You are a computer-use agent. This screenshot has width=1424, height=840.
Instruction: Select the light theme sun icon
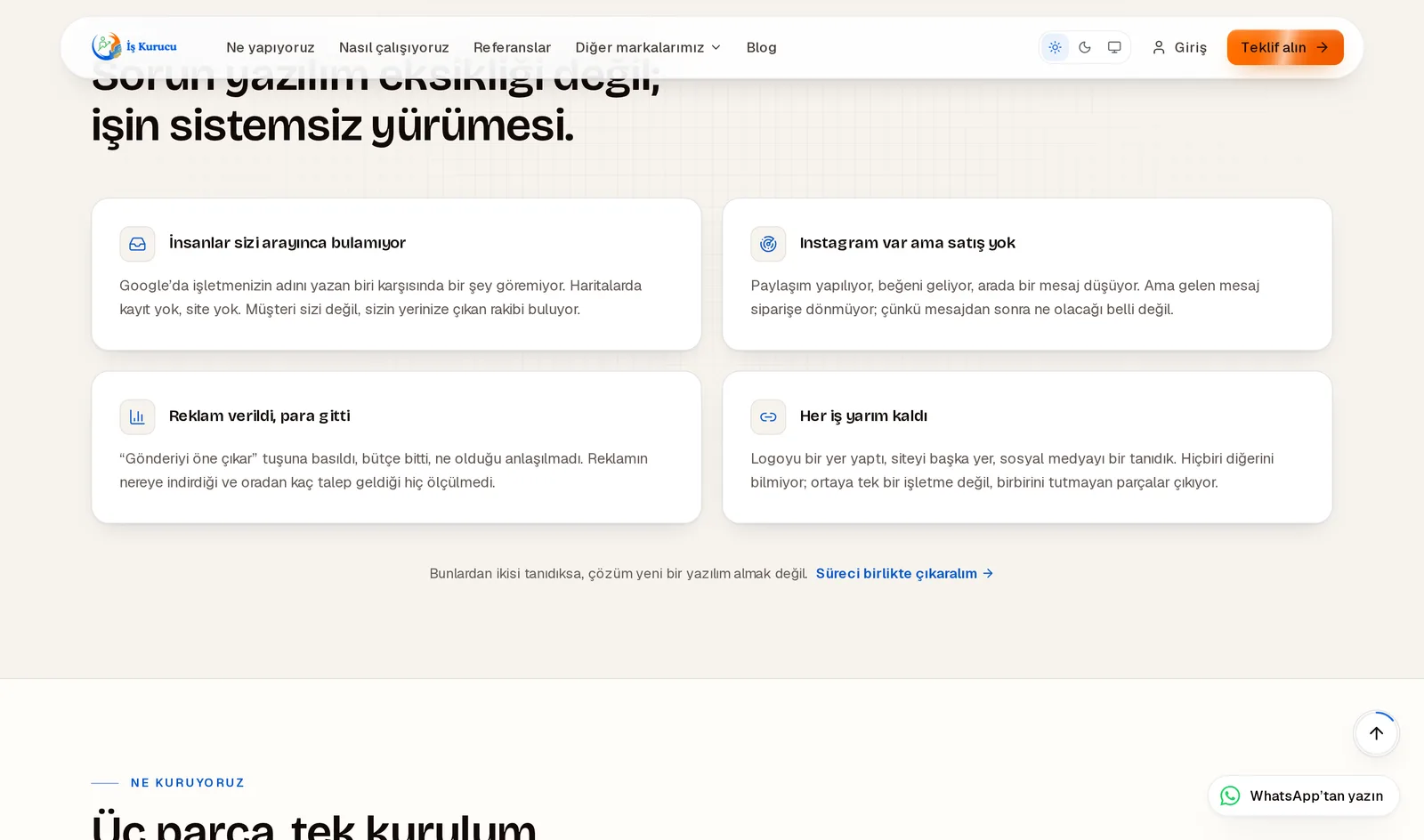1055,47
